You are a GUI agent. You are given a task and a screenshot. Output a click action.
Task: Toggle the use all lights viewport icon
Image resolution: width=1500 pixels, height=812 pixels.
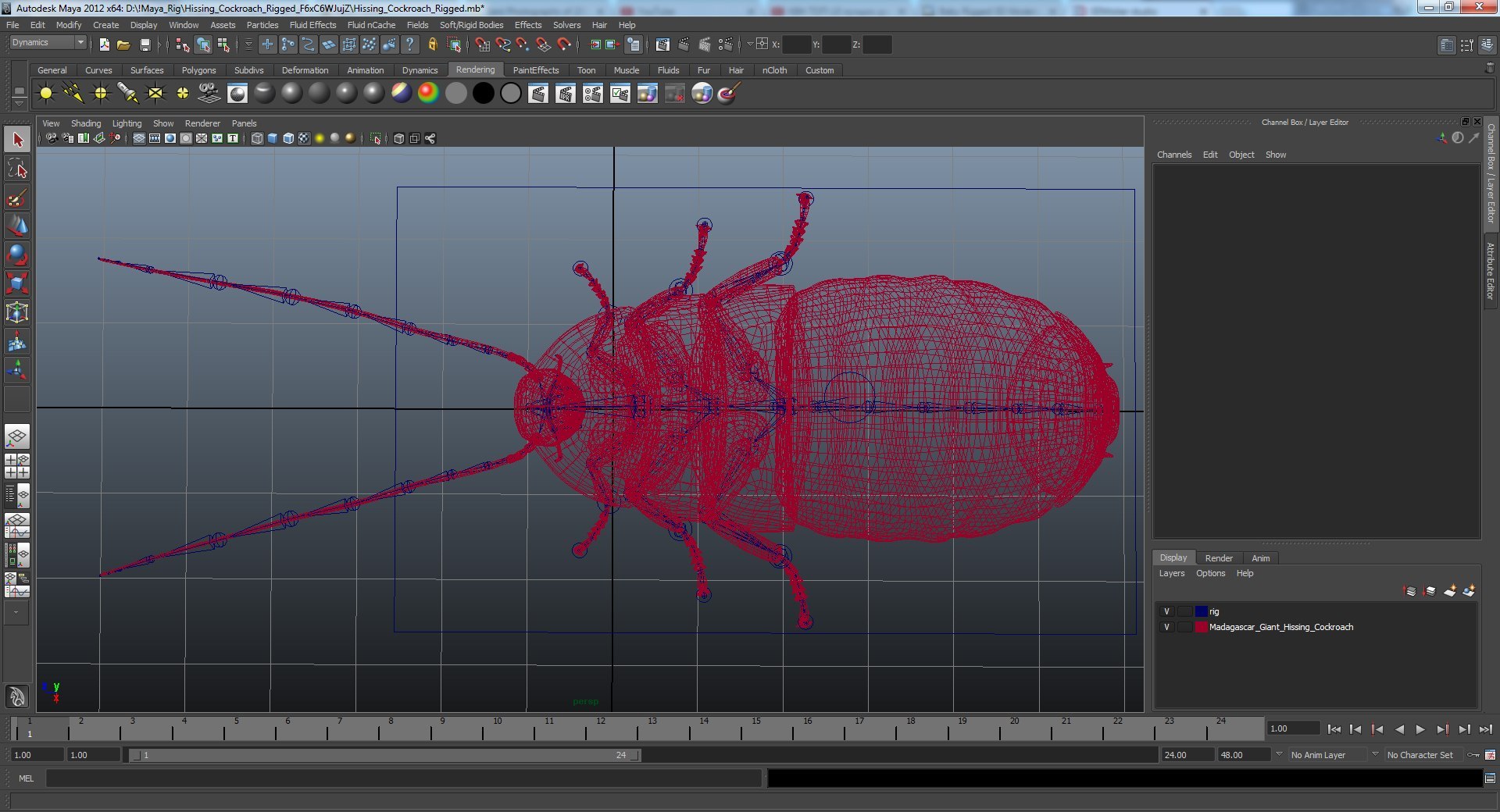320,138
